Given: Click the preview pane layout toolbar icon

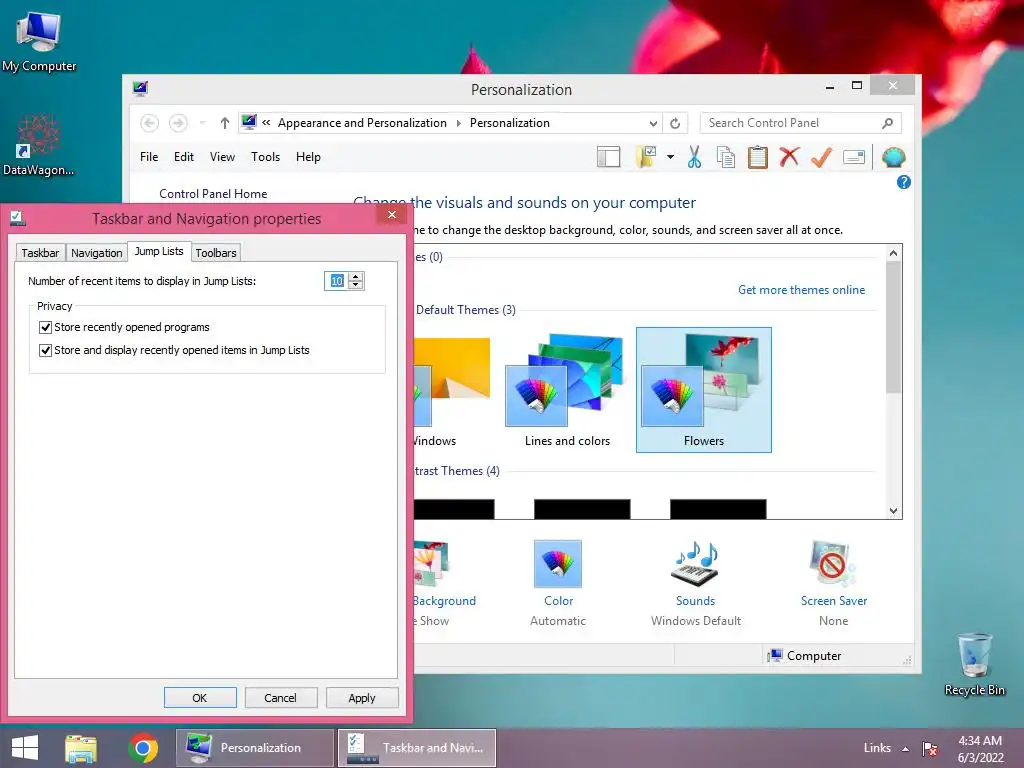Looking at the screenshot, I should coord(608,157).
